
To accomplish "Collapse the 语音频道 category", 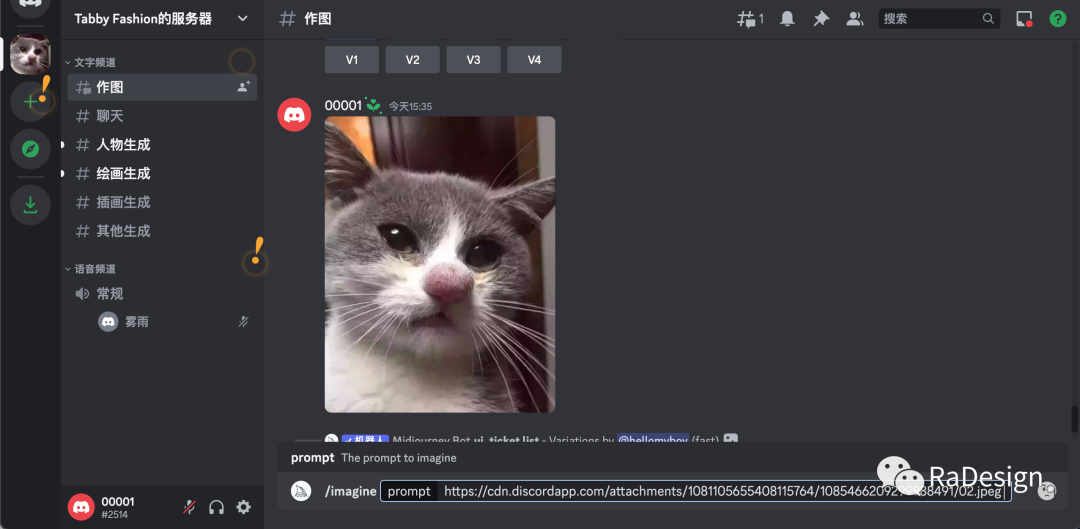I will [90, 269].
